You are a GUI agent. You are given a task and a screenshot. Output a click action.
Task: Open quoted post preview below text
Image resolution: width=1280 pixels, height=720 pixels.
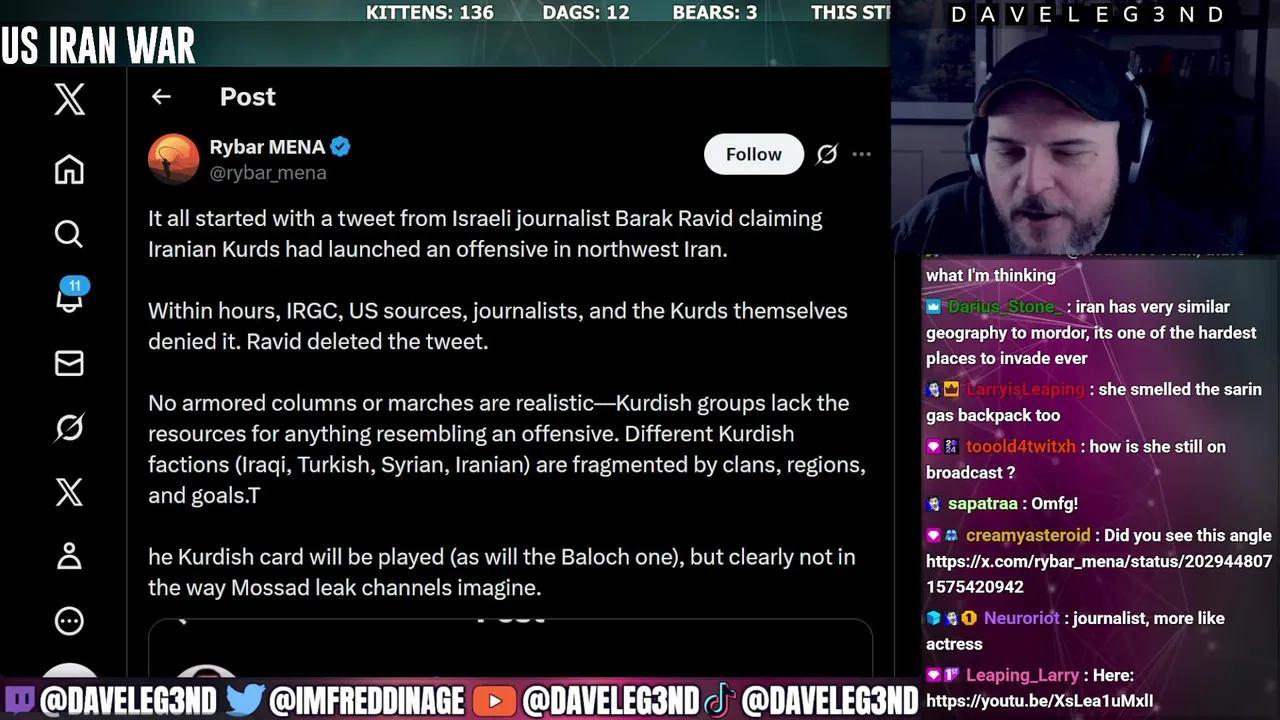pyautogui.click(x=510, y=647)
